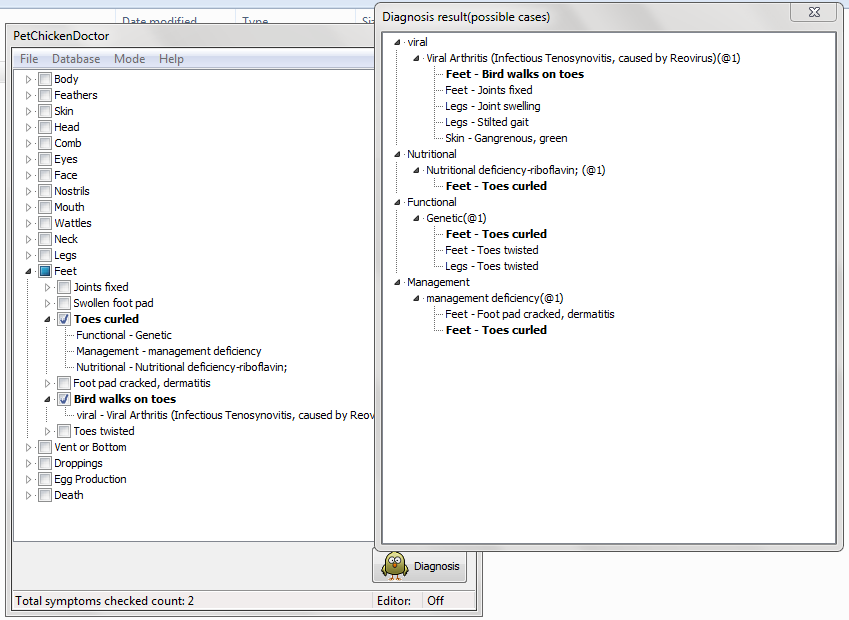Expand the Feathers tree node
Image resolution: width=849 pixels, height=620 pixels.
click(29, 95)
